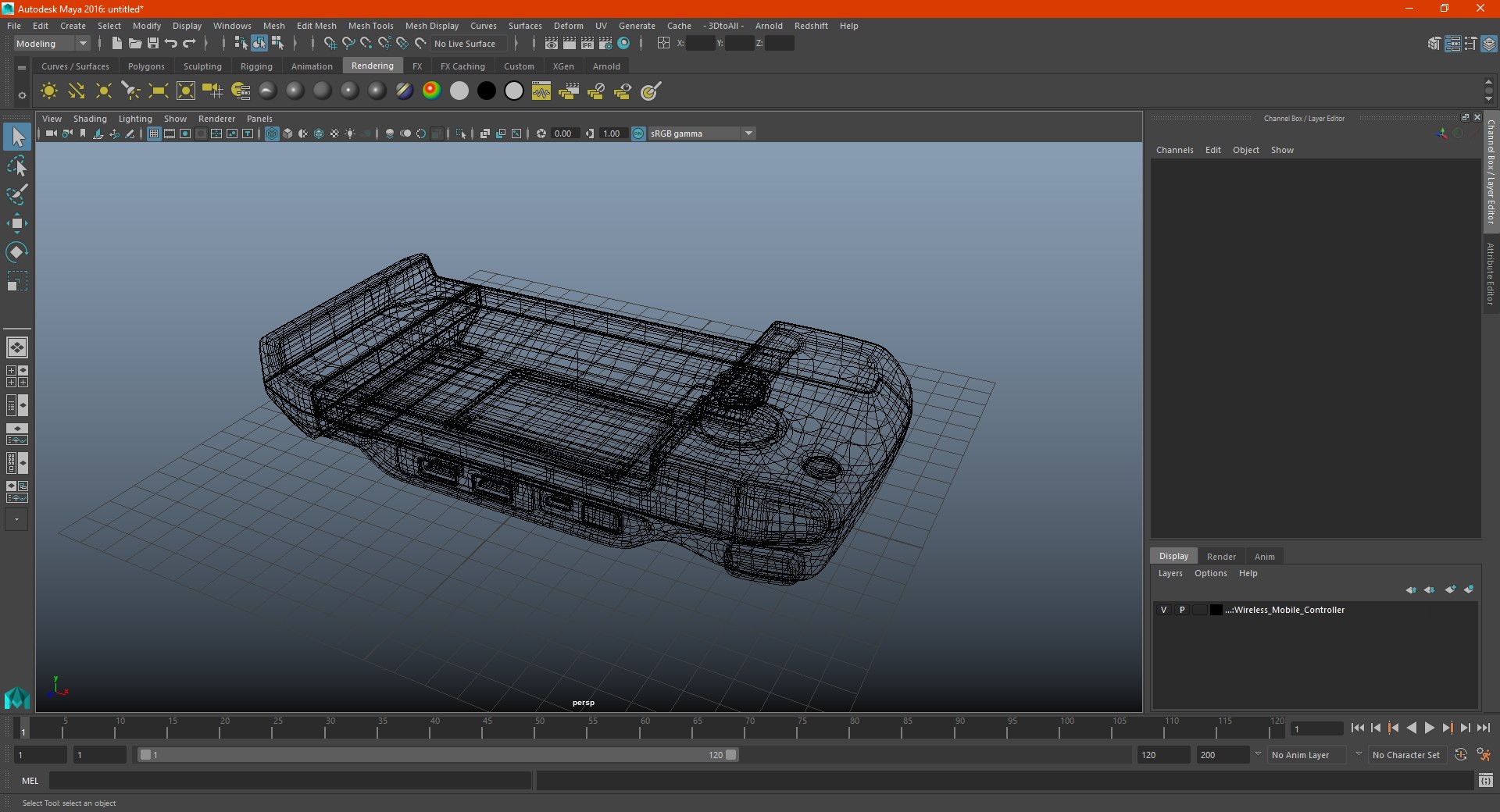This screenshot has width=1500, height=812.
Task: Open the shelf gear options menu
Action: (x=22, y=95)
